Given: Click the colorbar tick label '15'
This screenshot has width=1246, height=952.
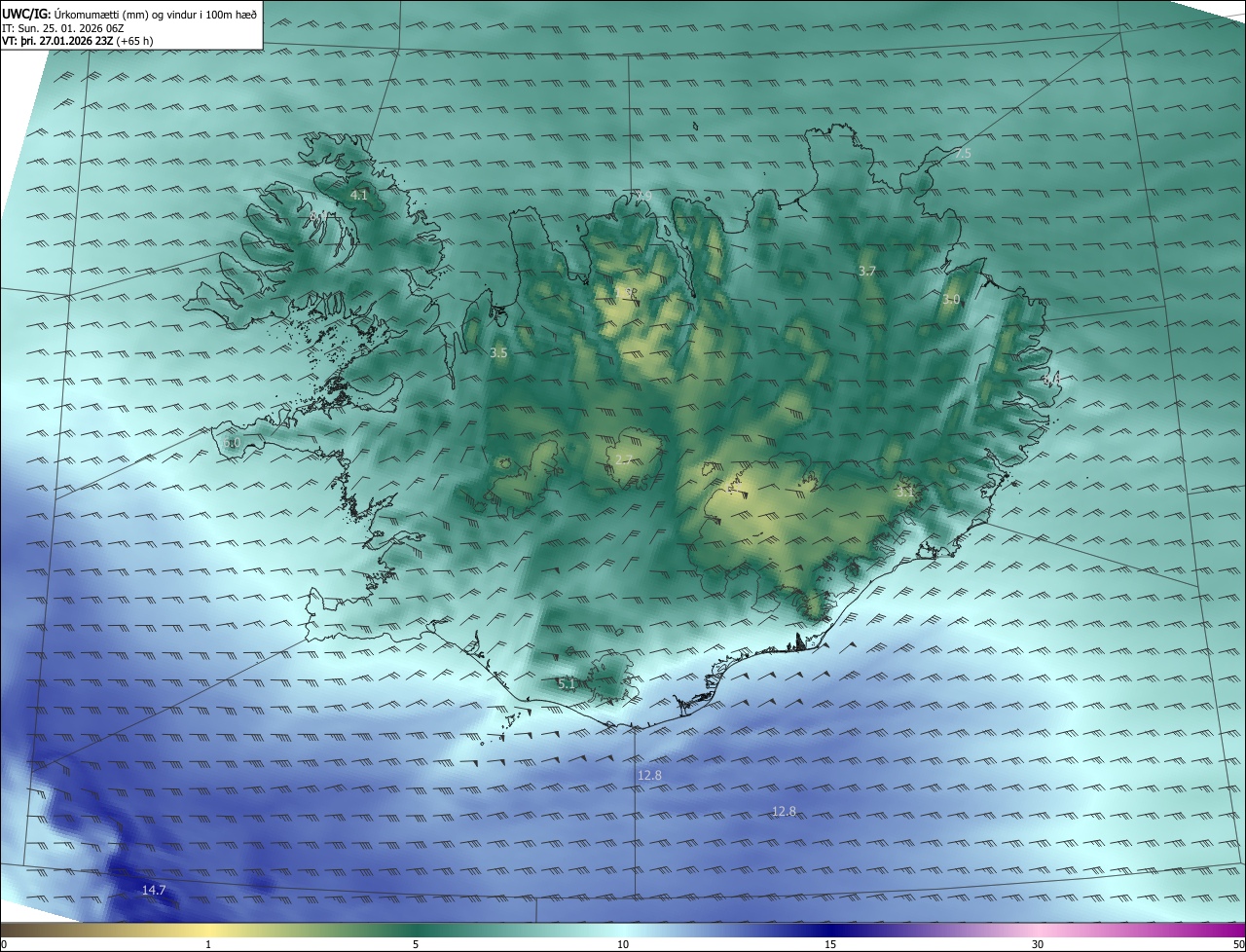Looking at the screenshot, I should 830,944.
